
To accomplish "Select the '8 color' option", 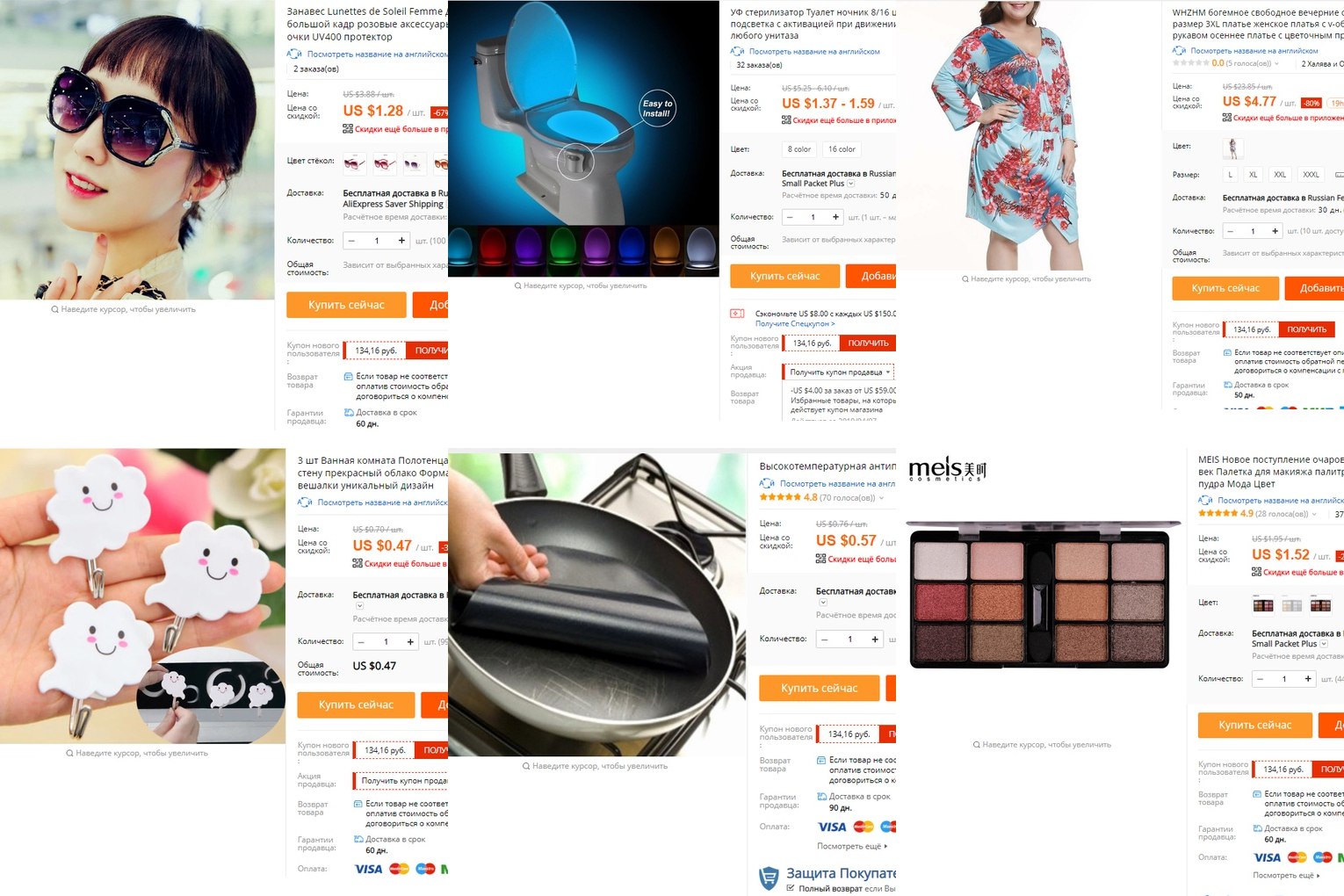I will coord(799,149).
